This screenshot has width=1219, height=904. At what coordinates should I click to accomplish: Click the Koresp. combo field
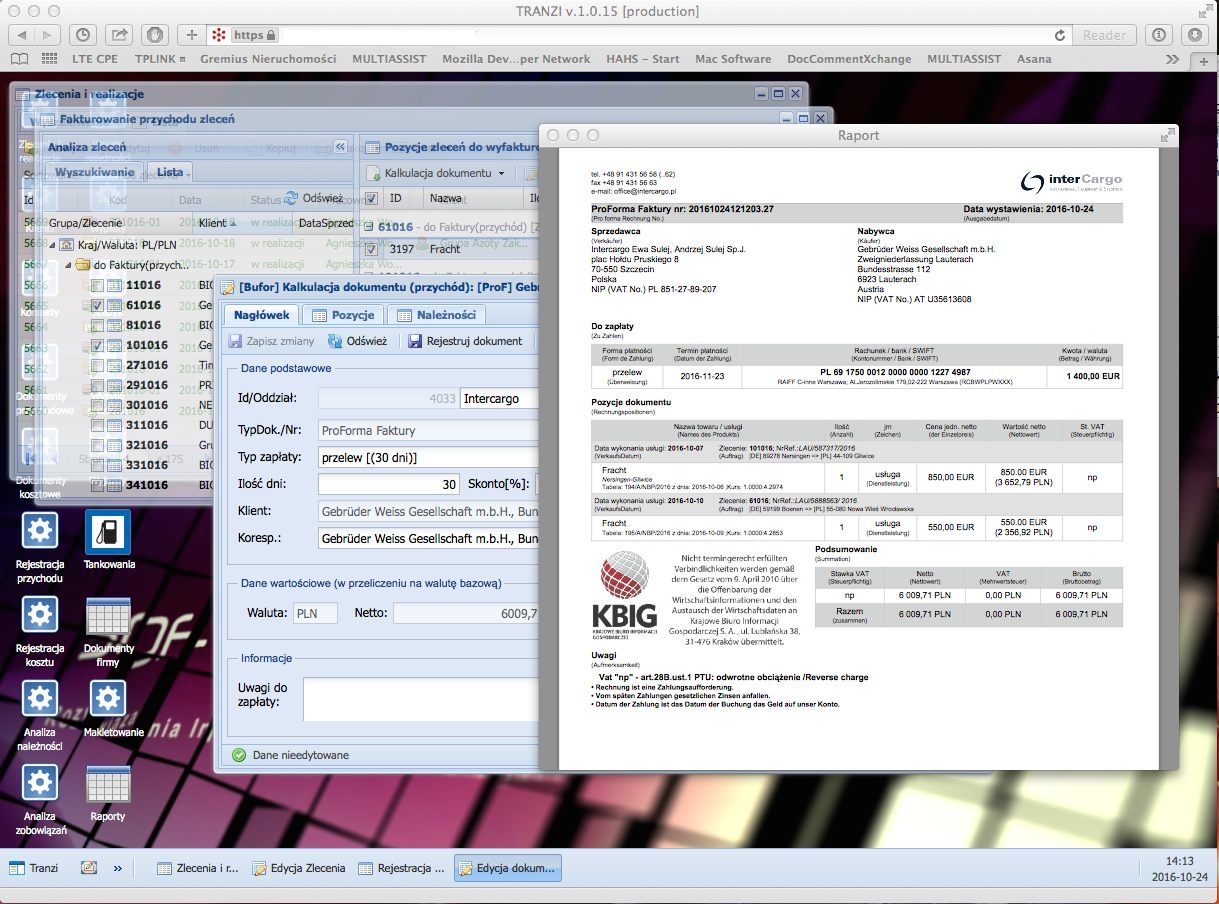[x=428, y=538]
